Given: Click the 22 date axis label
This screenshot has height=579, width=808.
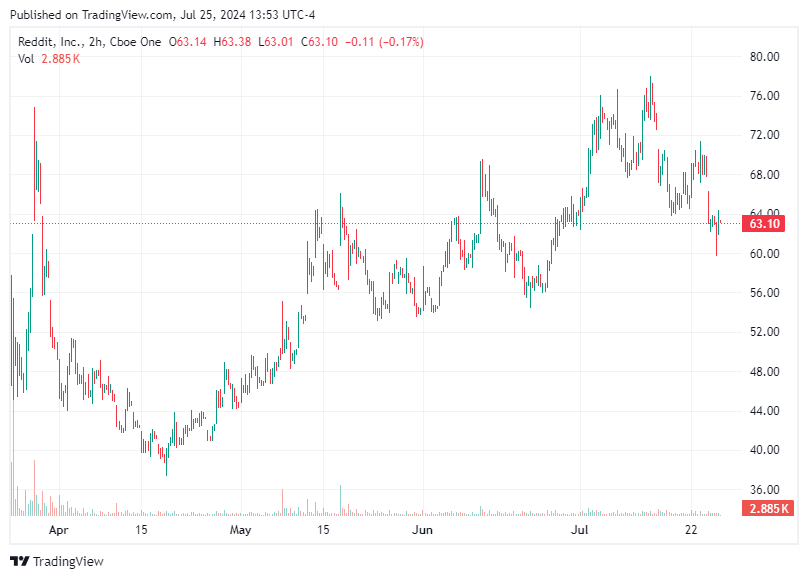Looking at the screenshot, I should point(691,530).
